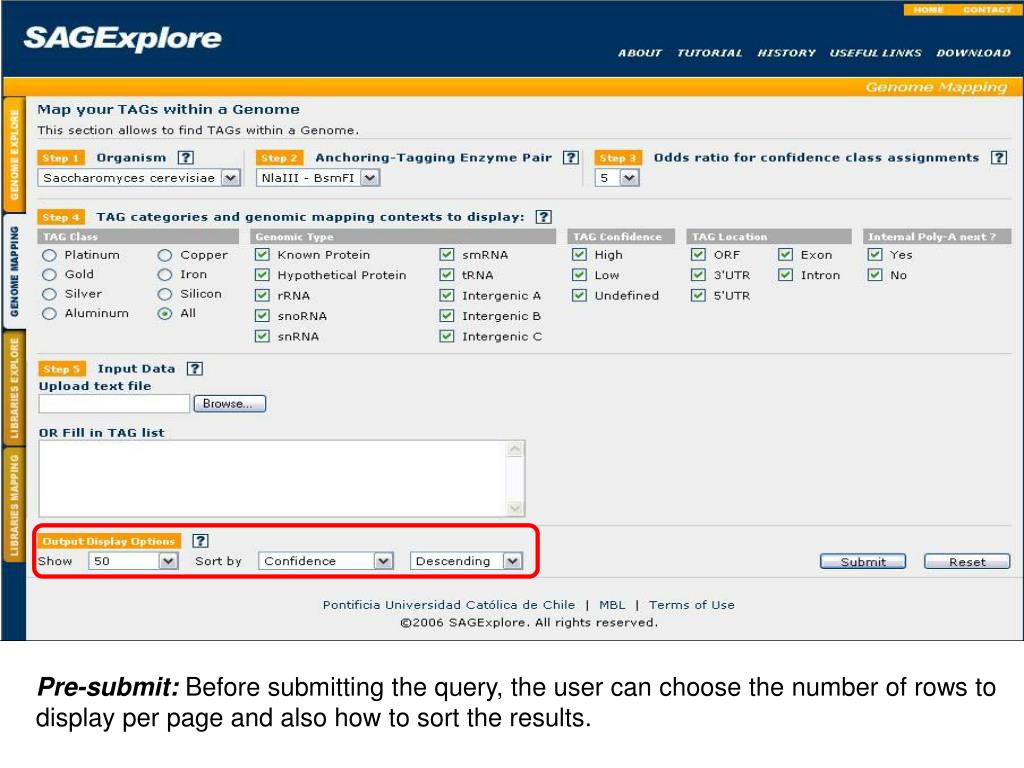Click the Fill in TAG list textarea
The image size is (1024, 768).
click(x=281, y=479)
